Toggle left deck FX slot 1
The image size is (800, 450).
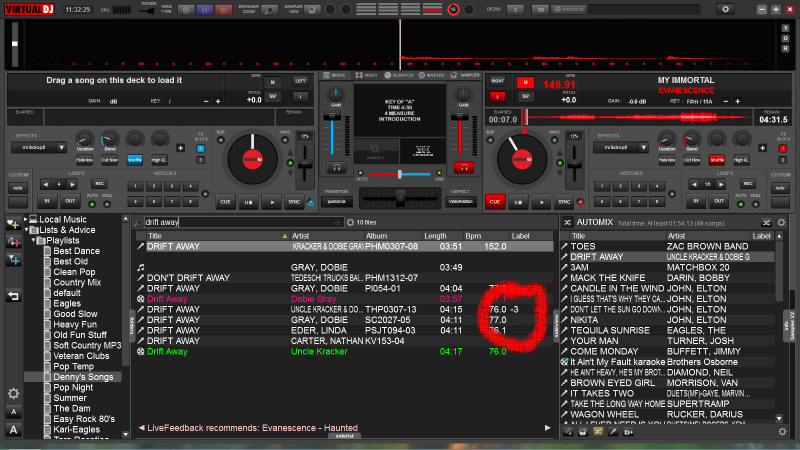click(200, 148)
